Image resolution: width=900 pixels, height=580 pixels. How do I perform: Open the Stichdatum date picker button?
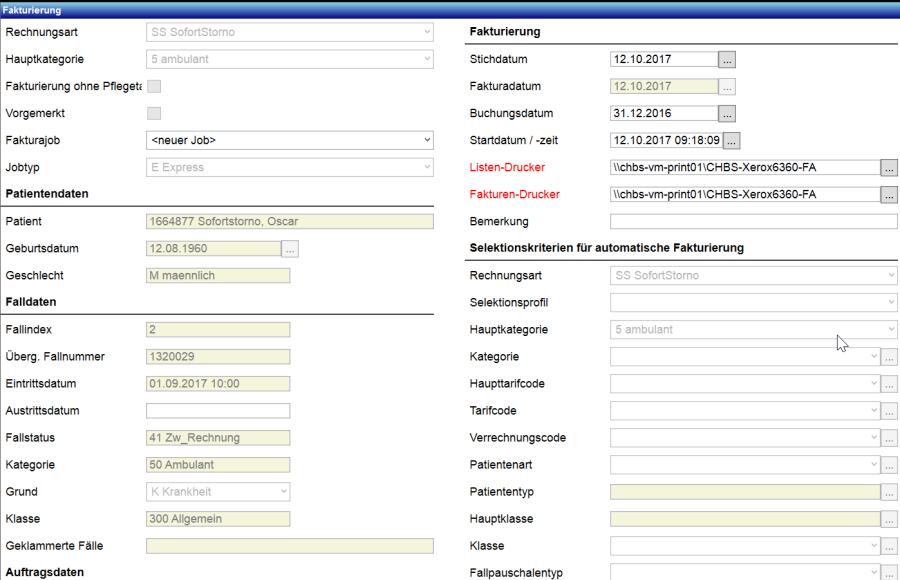[x=727, y=59]
